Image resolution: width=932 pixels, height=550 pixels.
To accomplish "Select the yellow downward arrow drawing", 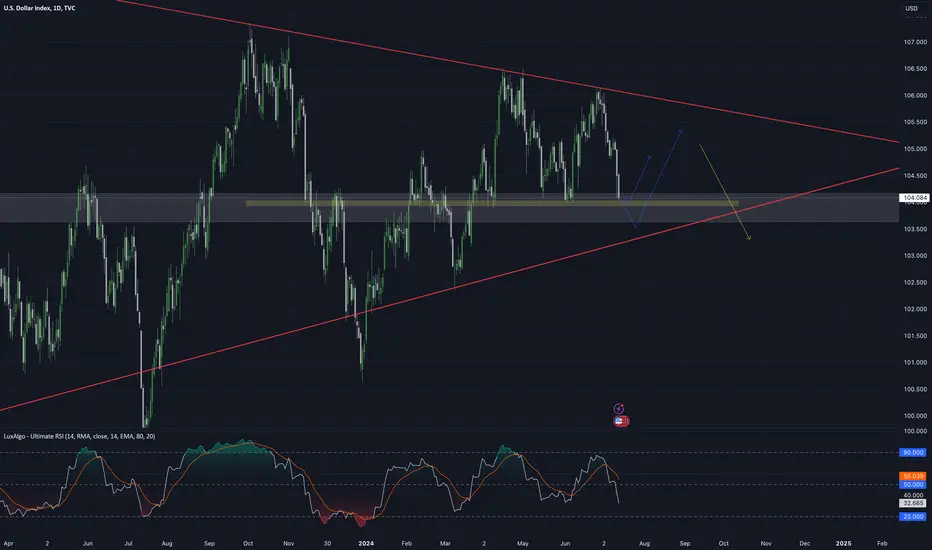I will coord(725,193).
